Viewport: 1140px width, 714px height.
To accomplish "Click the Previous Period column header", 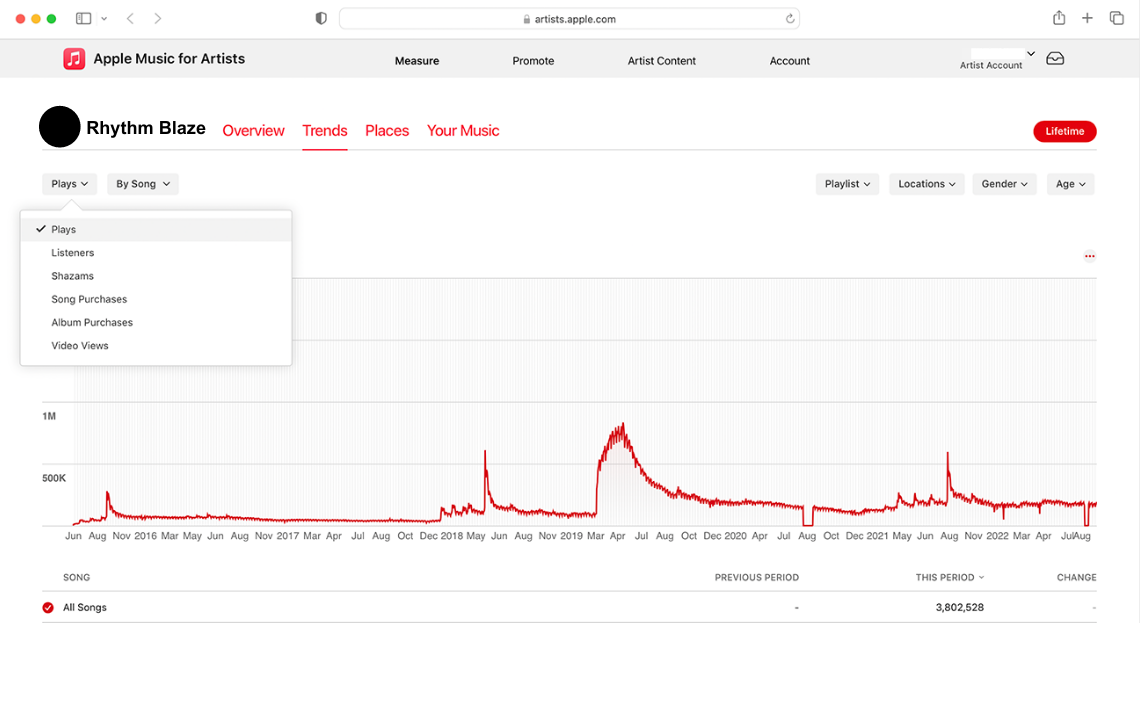I will (757, 577).
